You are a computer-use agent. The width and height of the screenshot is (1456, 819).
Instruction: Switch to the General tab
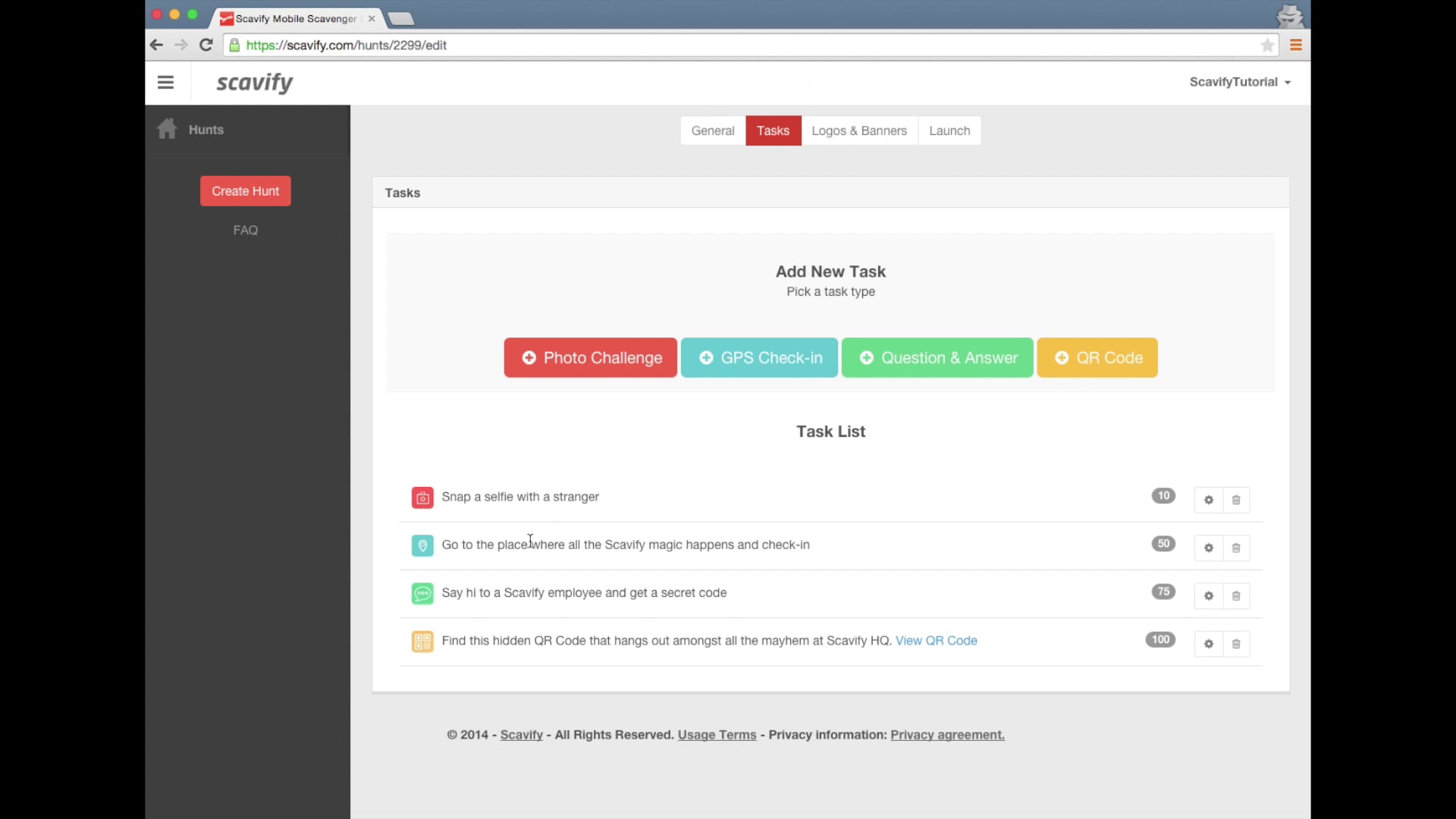(x=712, y=130)
